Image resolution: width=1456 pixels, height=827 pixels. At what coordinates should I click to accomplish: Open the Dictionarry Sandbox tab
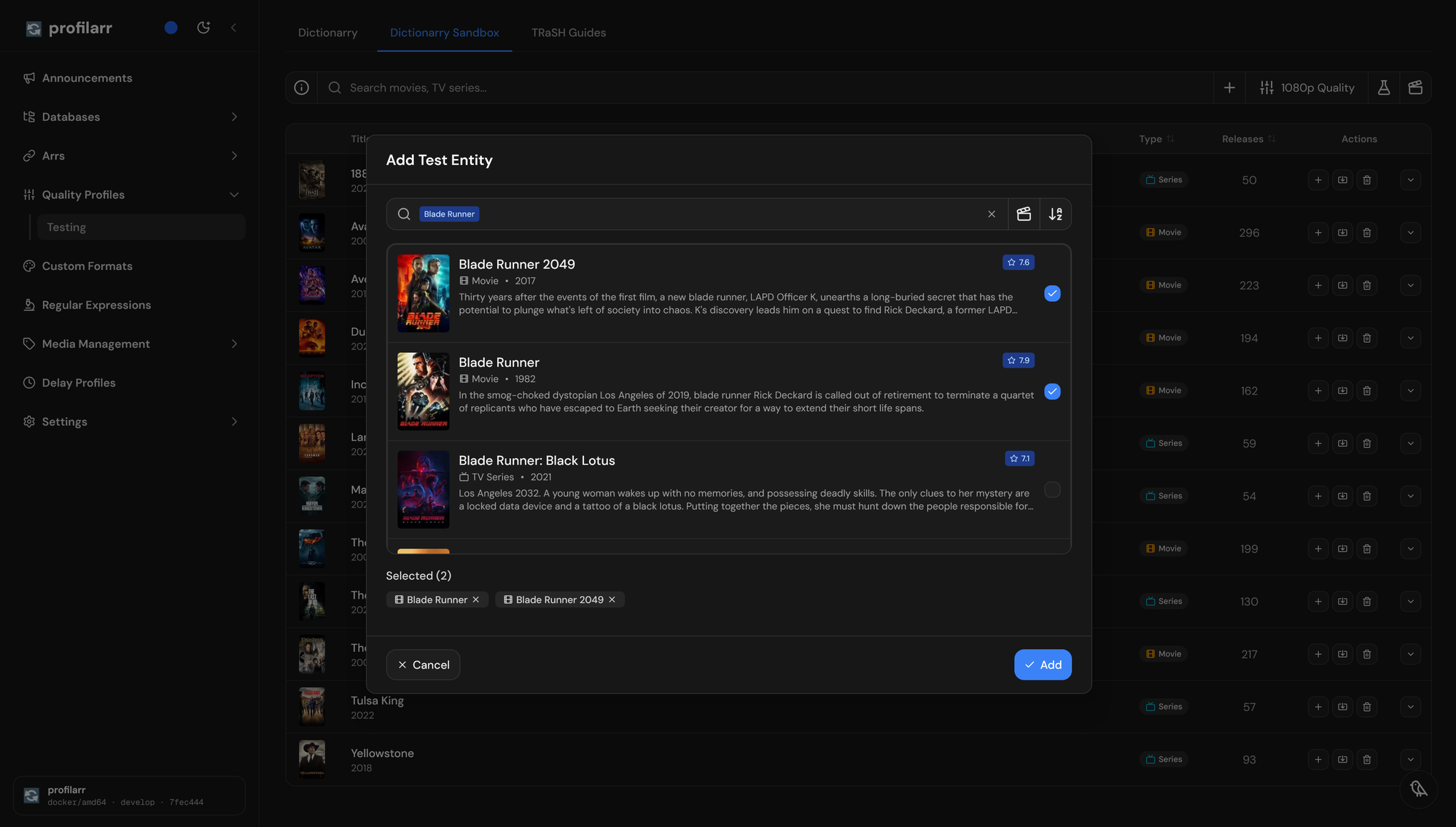(444, 33)
